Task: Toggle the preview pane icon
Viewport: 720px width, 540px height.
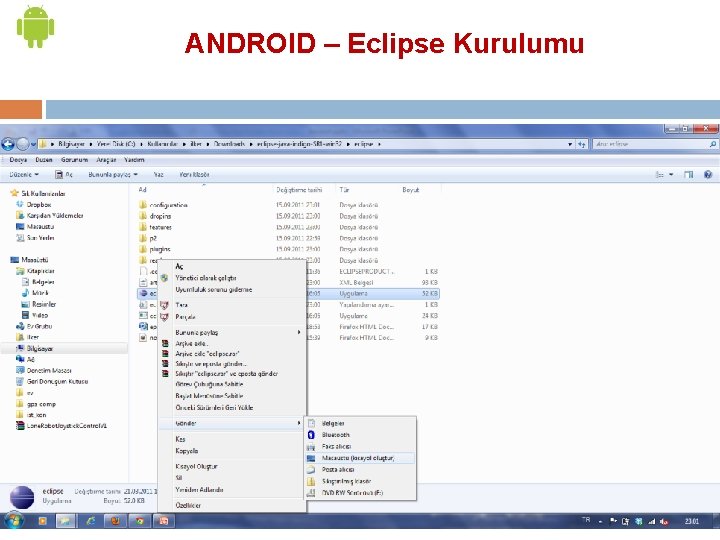Action: click(x=688, y=174)
